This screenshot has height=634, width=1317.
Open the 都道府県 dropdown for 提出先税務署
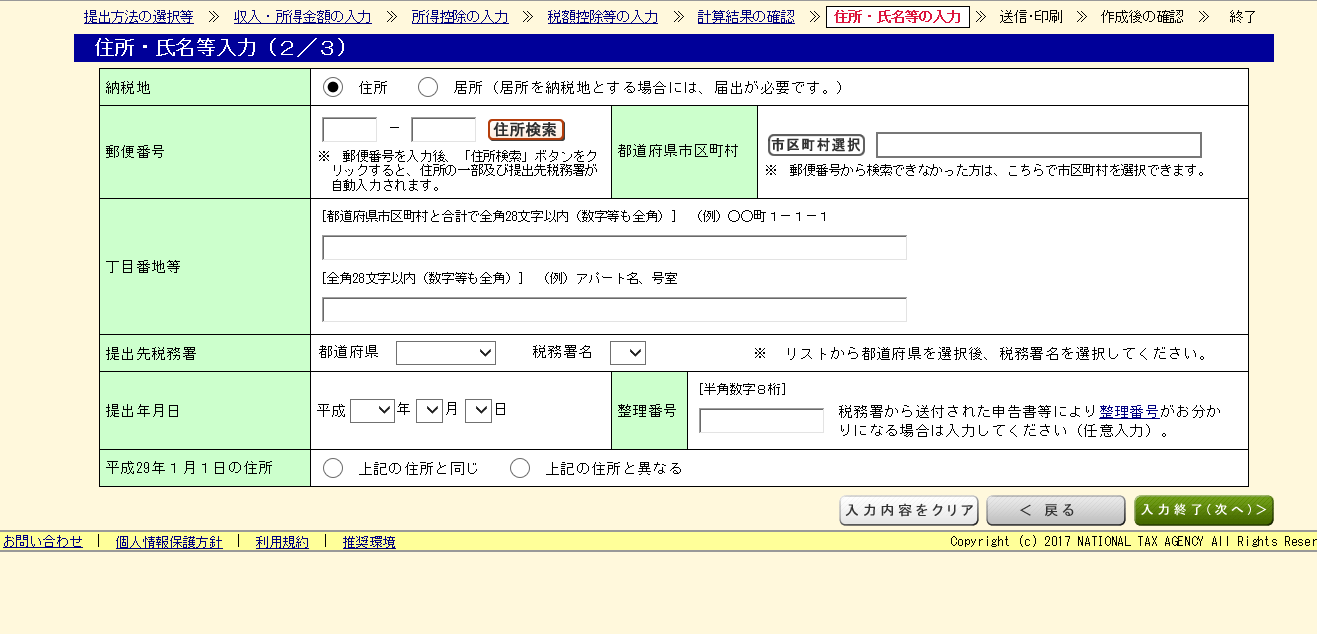point(445,353)
